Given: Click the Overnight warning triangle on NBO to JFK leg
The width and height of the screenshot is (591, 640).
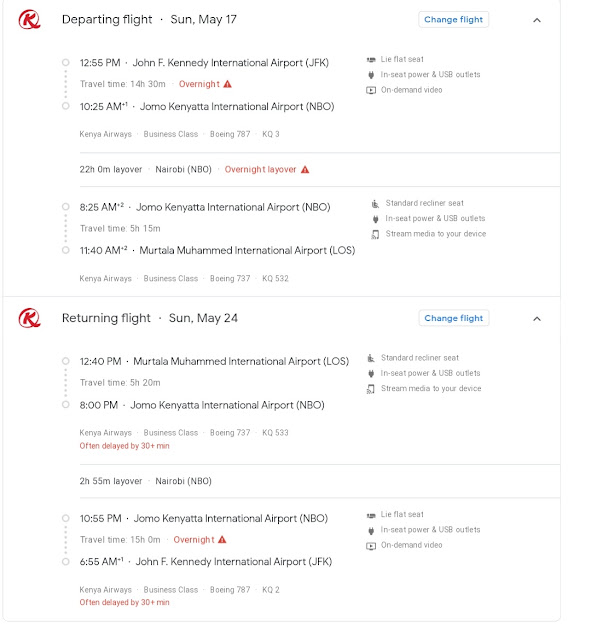Looking at the screenshot, I should click(x=222, y=540).
